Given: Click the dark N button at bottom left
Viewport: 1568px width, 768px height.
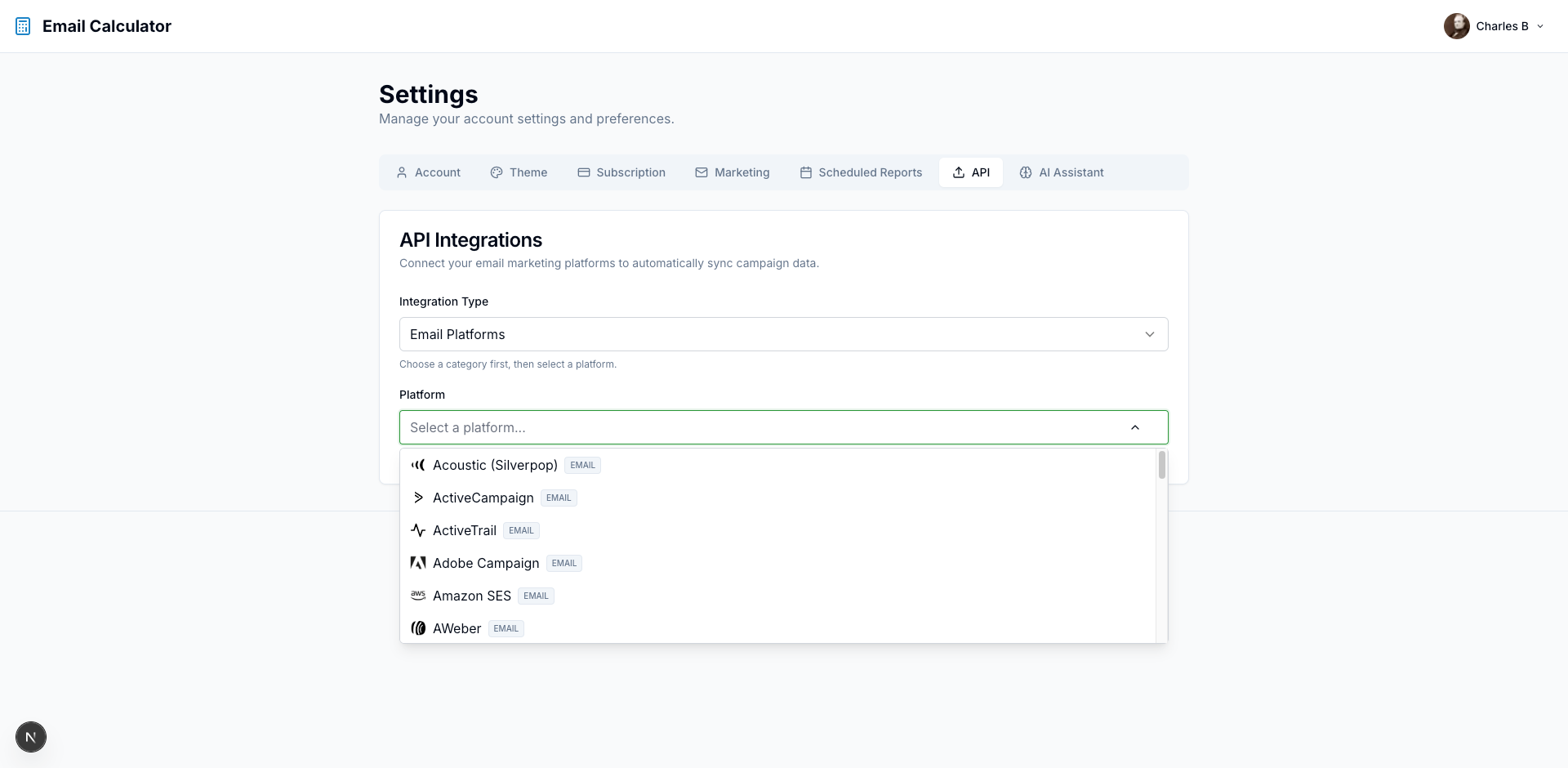Looking at the screenshot, I should [x=30, y=736].
